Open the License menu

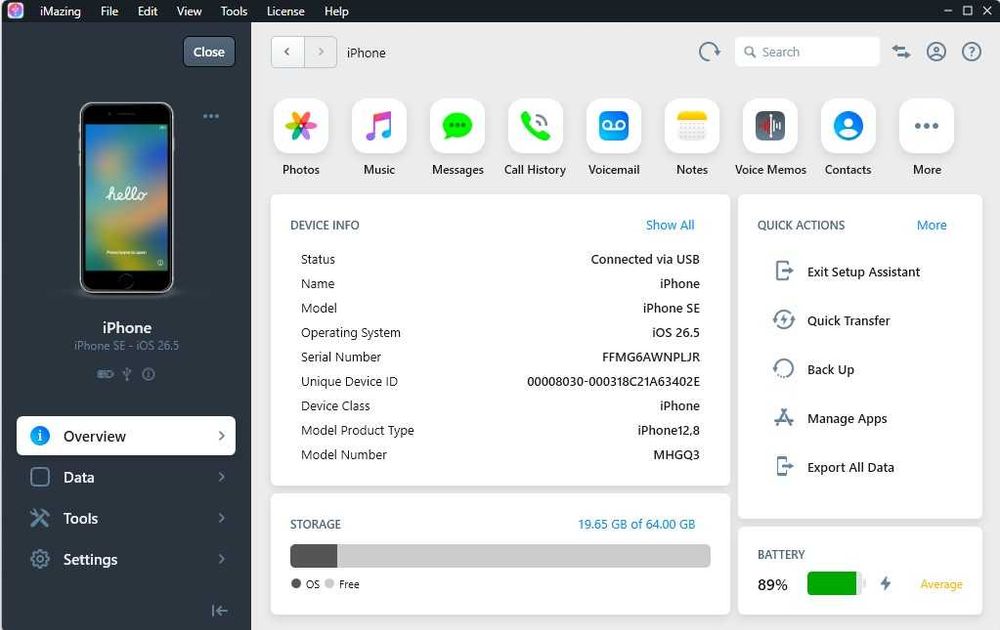click(x=285, y=11)
